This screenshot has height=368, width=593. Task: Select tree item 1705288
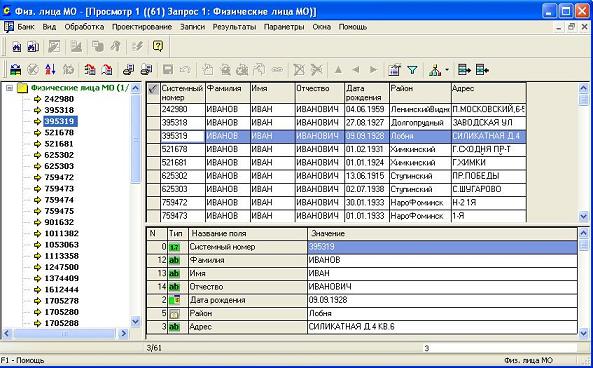tap(61, 323)
